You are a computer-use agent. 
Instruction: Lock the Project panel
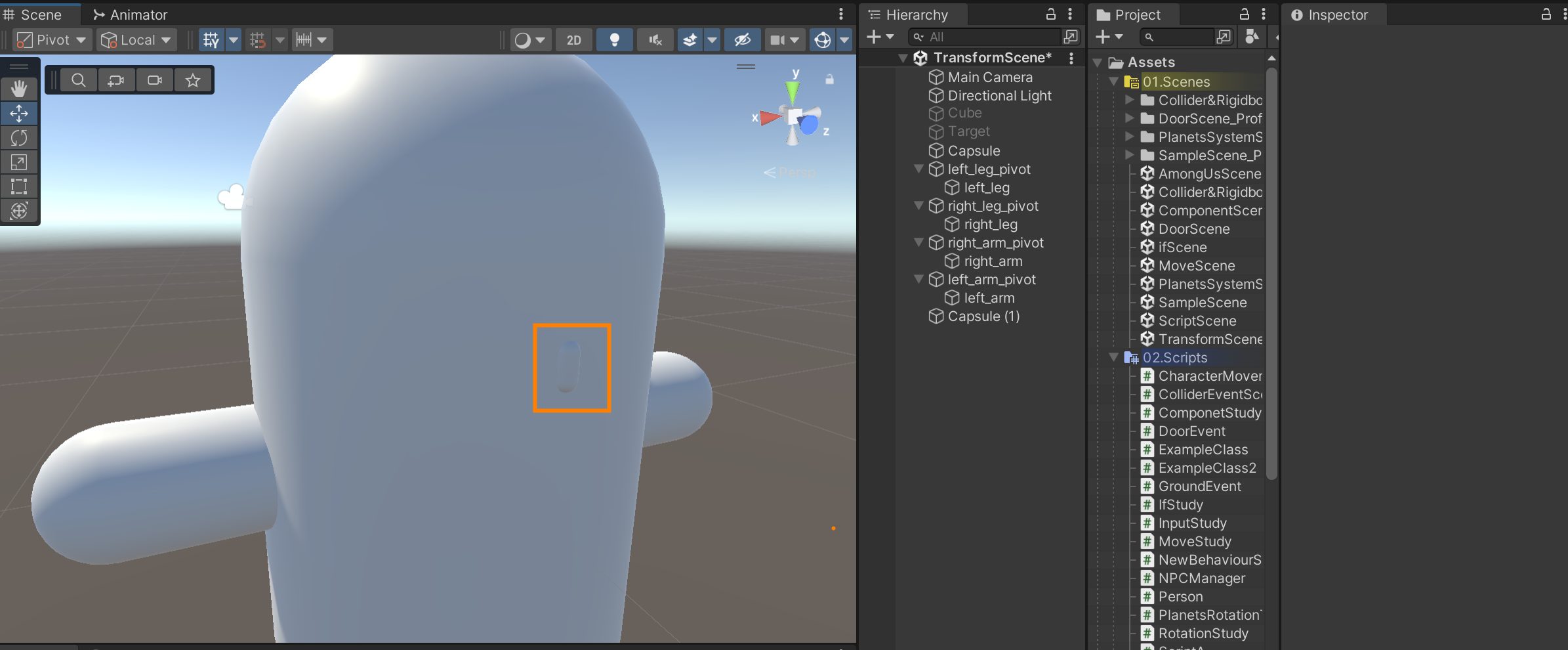click(x=1244, y=14)
